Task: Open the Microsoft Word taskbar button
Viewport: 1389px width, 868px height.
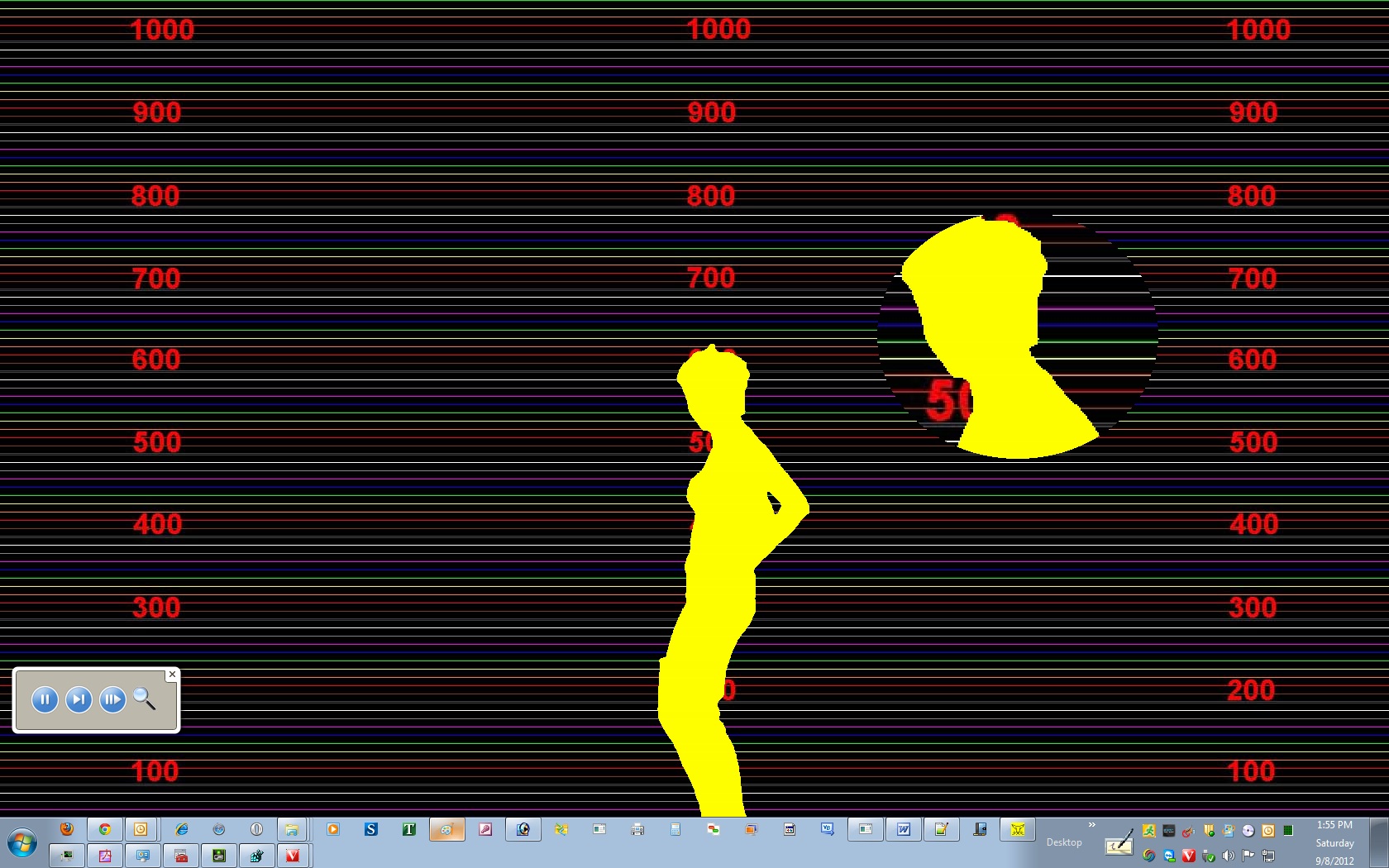Action: point(904,829)
